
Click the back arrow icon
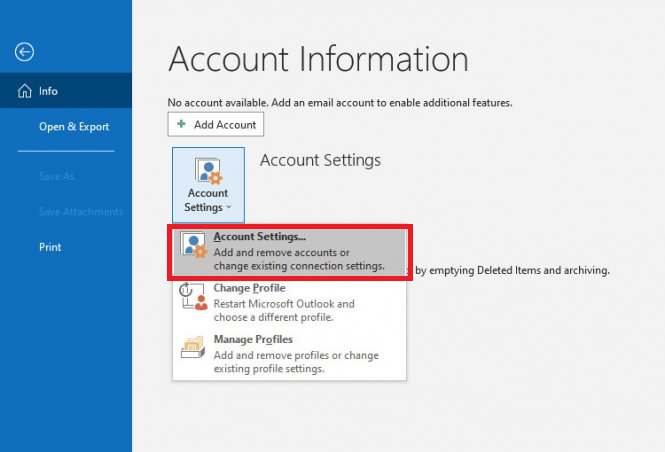pos(25,52)
